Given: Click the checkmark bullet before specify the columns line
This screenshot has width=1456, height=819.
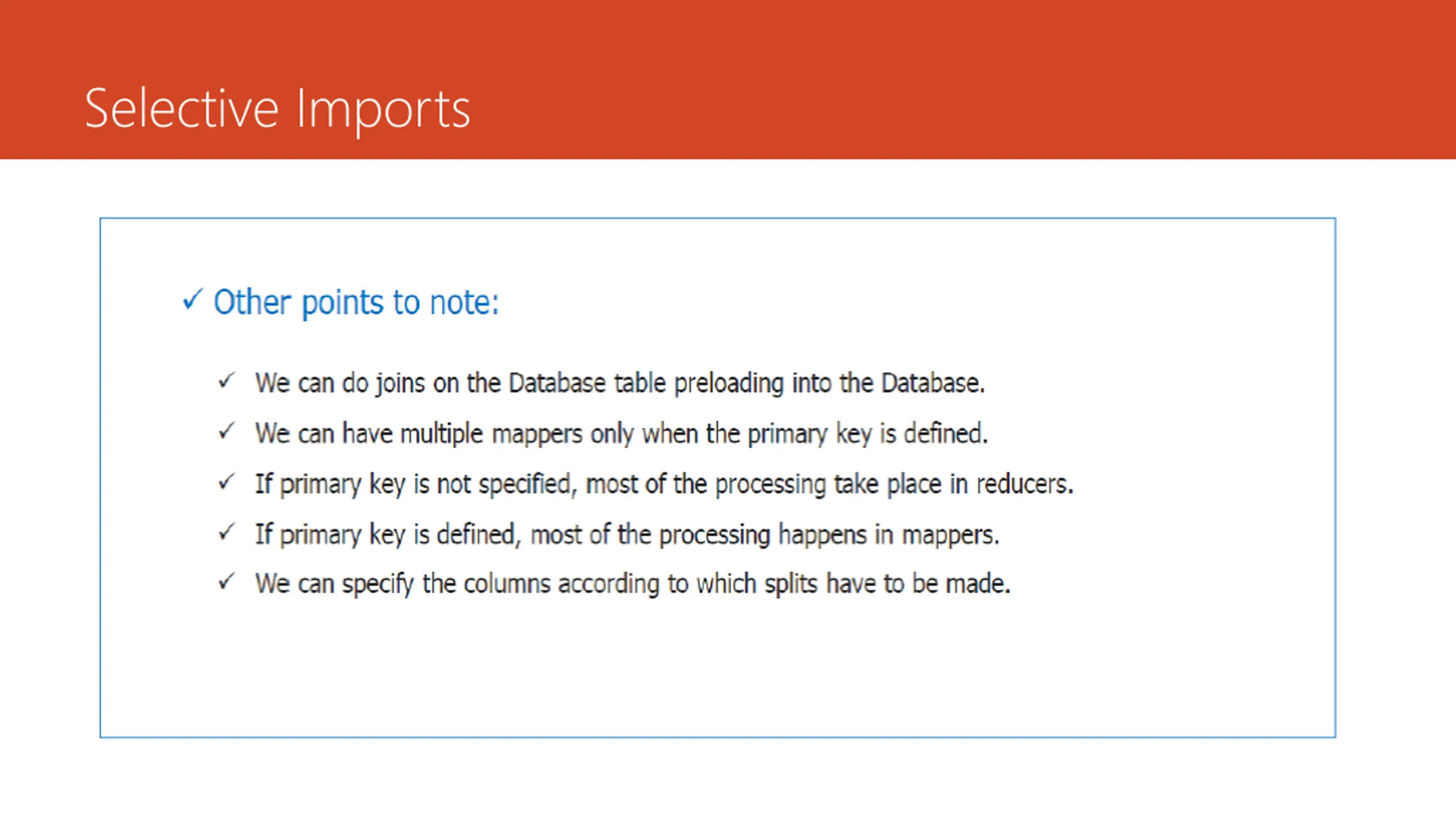Looking at the screenshot, I should pos(226,581).
